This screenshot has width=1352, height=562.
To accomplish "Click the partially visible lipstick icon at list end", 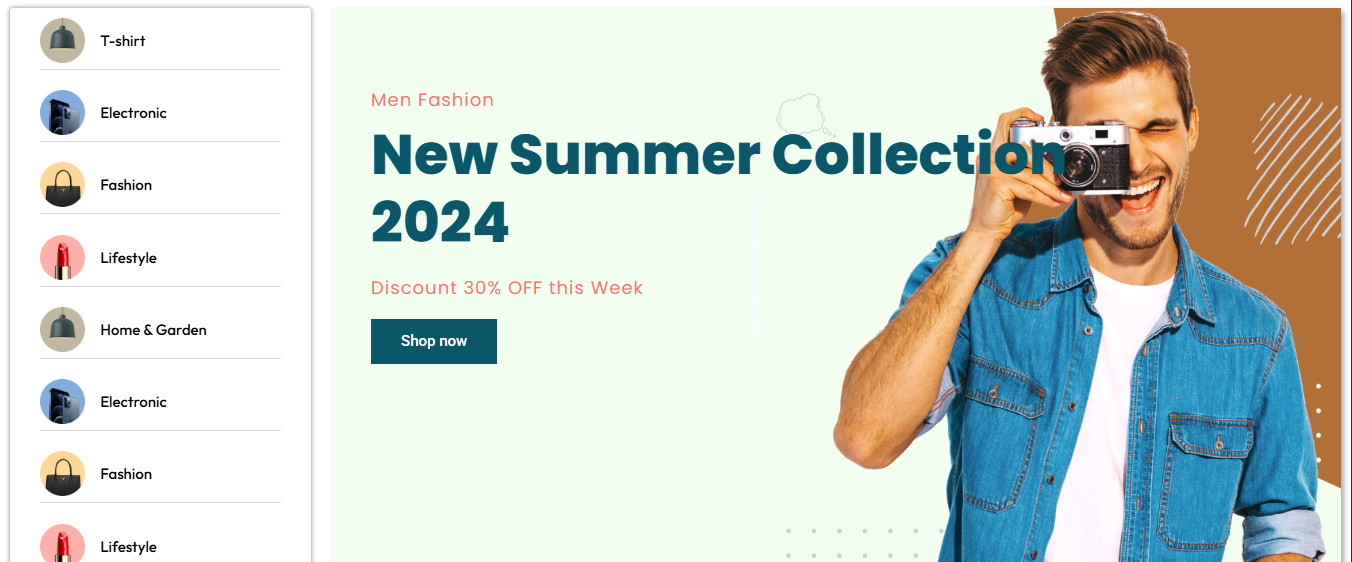I will click(x=62, y=543).
